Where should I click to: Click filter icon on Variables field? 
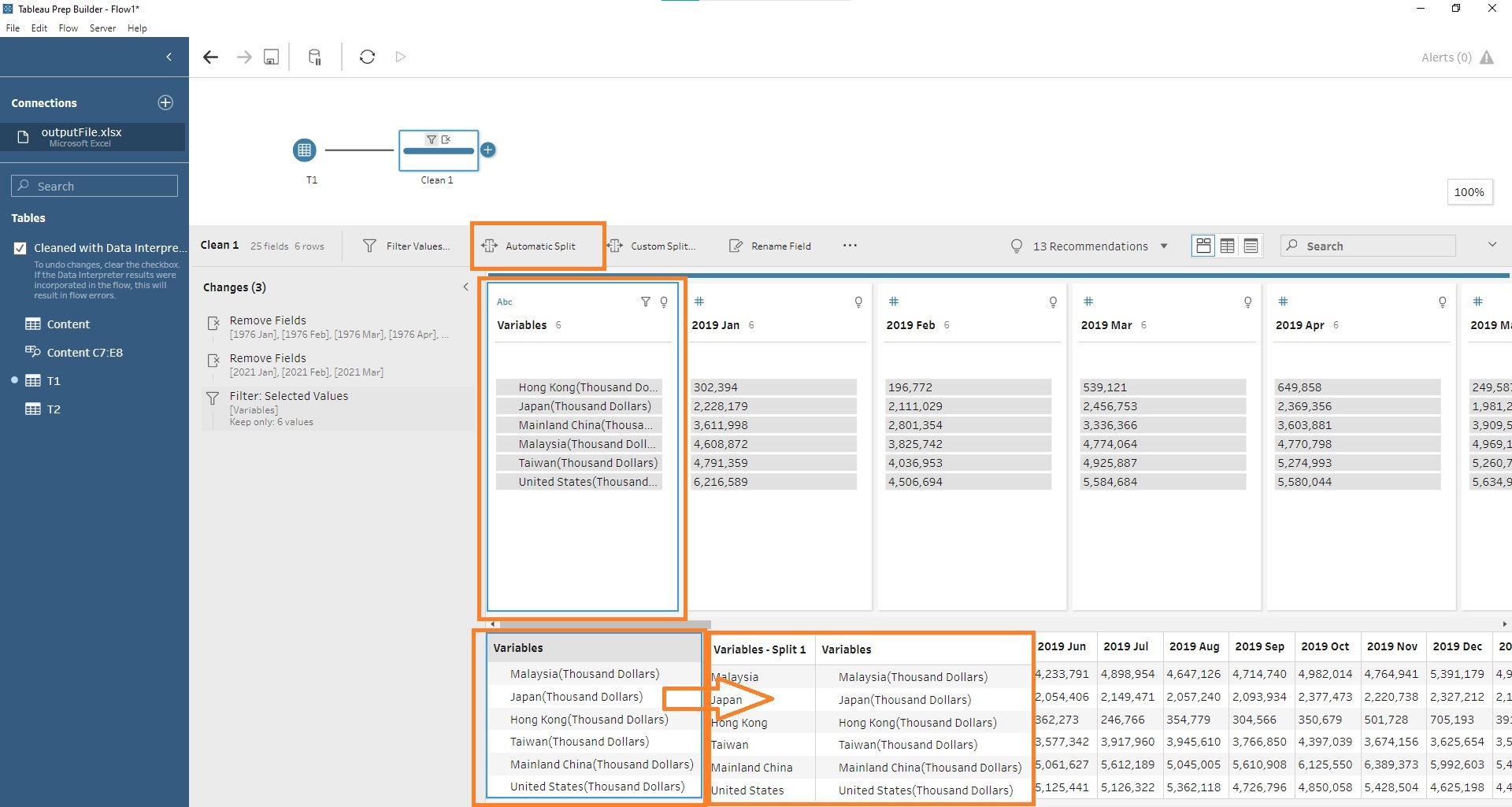click(x=646, y=302)
